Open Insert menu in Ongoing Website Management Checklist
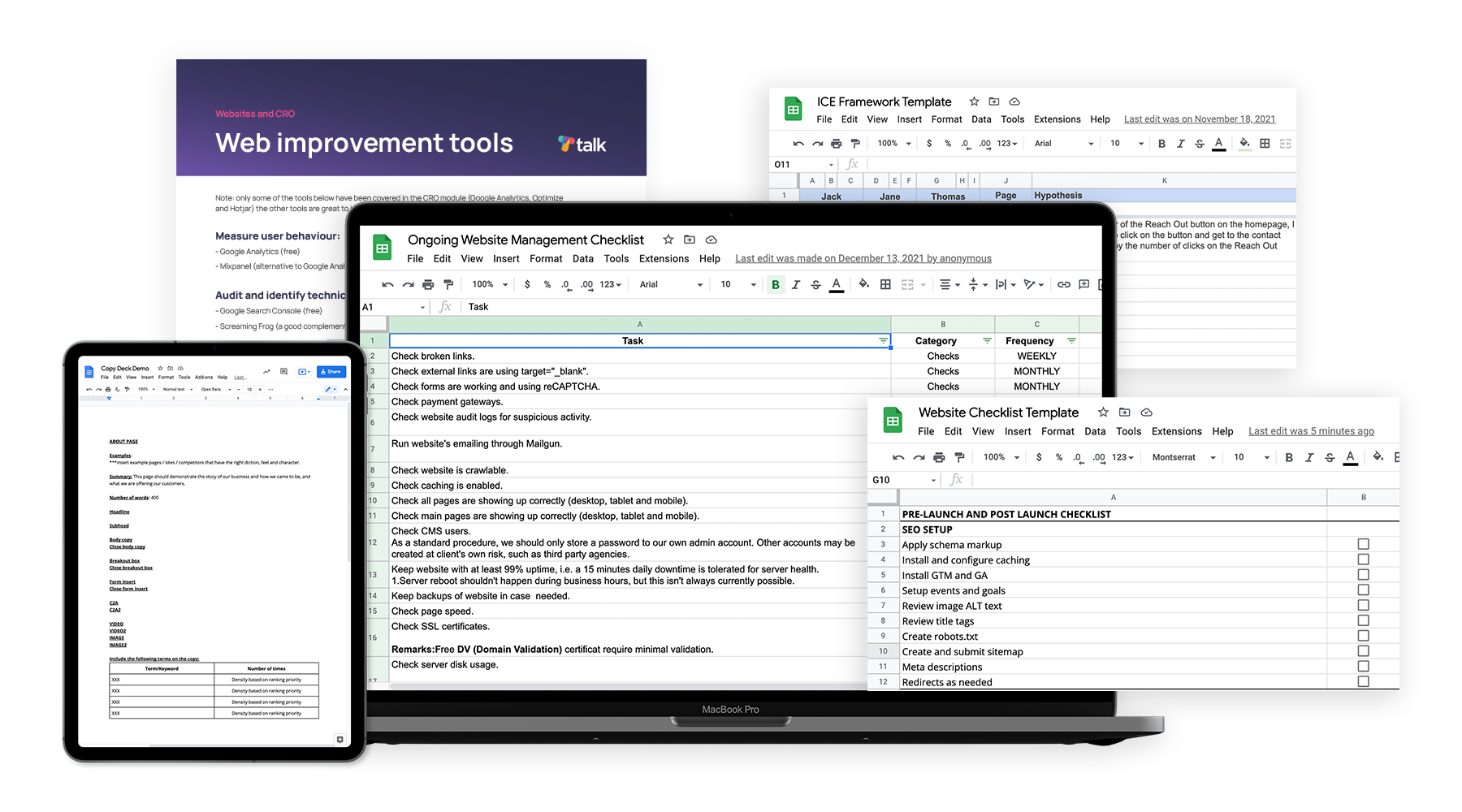The height and width of the screenshot is (812, 1462). click(506, 259)
